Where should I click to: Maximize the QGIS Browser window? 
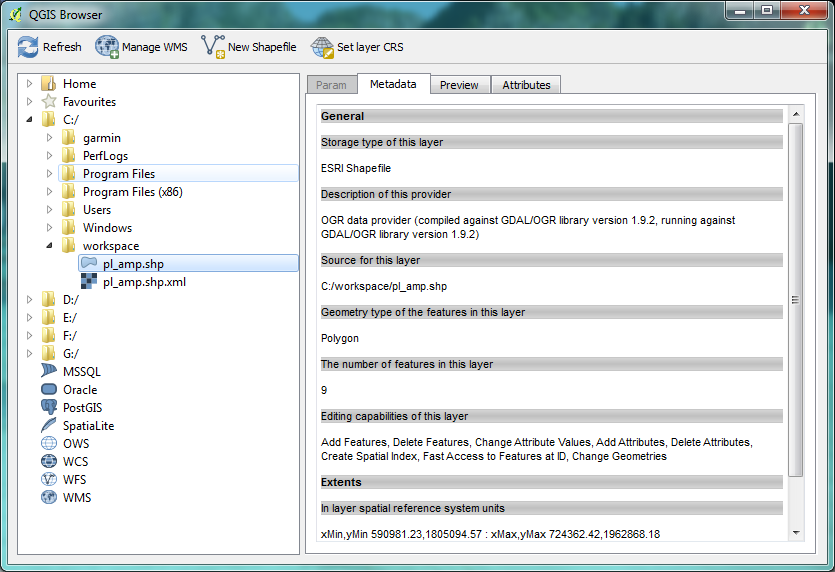click(x=766, y=11)
